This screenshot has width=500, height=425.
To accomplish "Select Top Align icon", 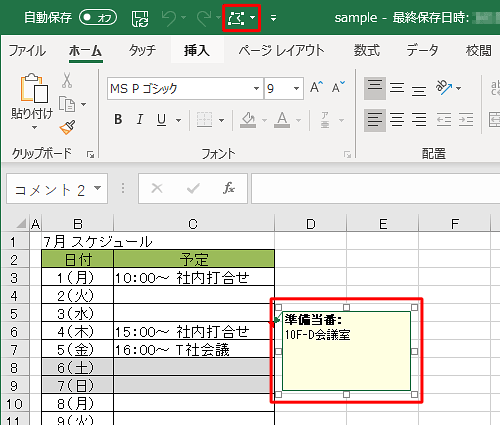I will (375, 88).
